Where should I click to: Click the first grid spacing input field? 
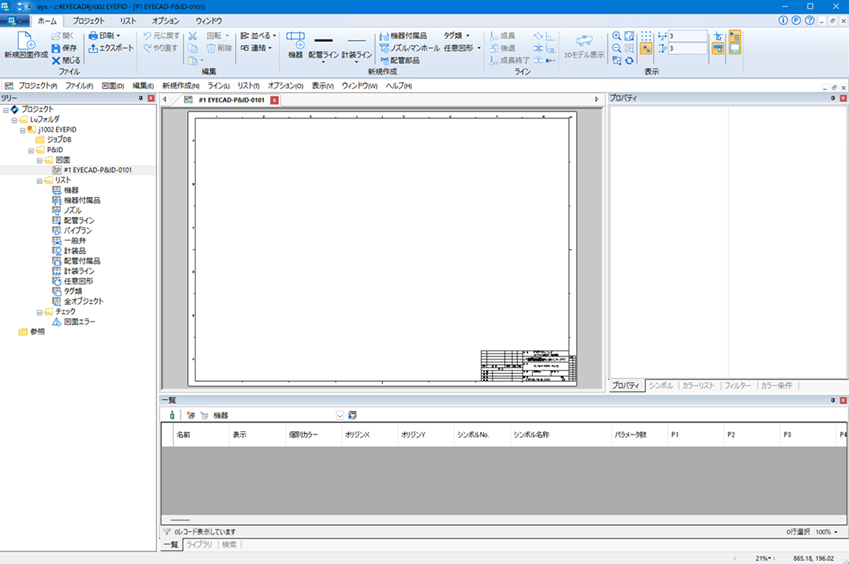click(688, 35)
